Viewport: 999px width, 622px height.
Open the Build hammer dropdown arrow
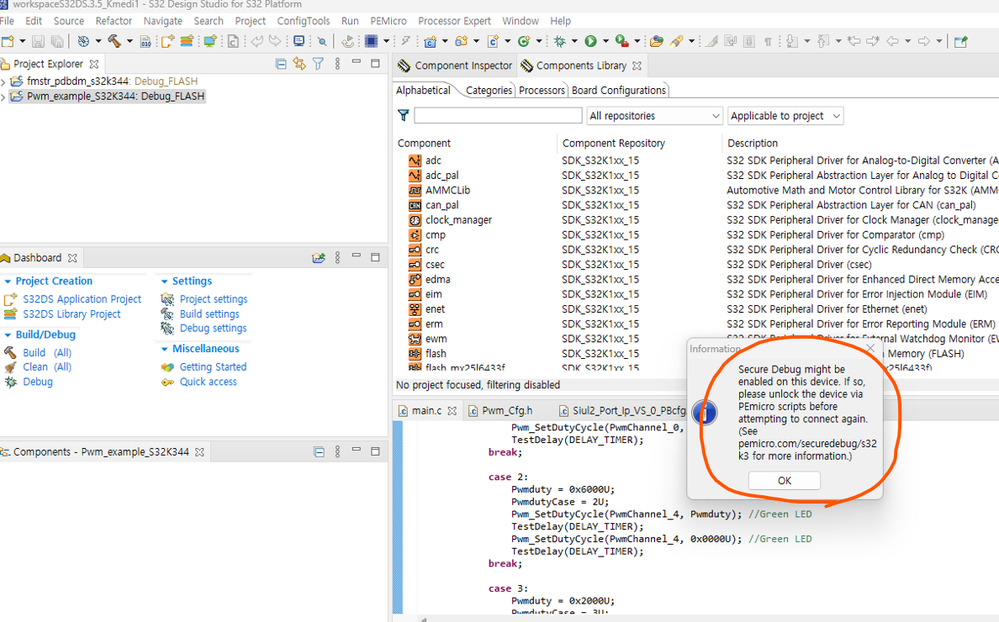click(130, 41)
